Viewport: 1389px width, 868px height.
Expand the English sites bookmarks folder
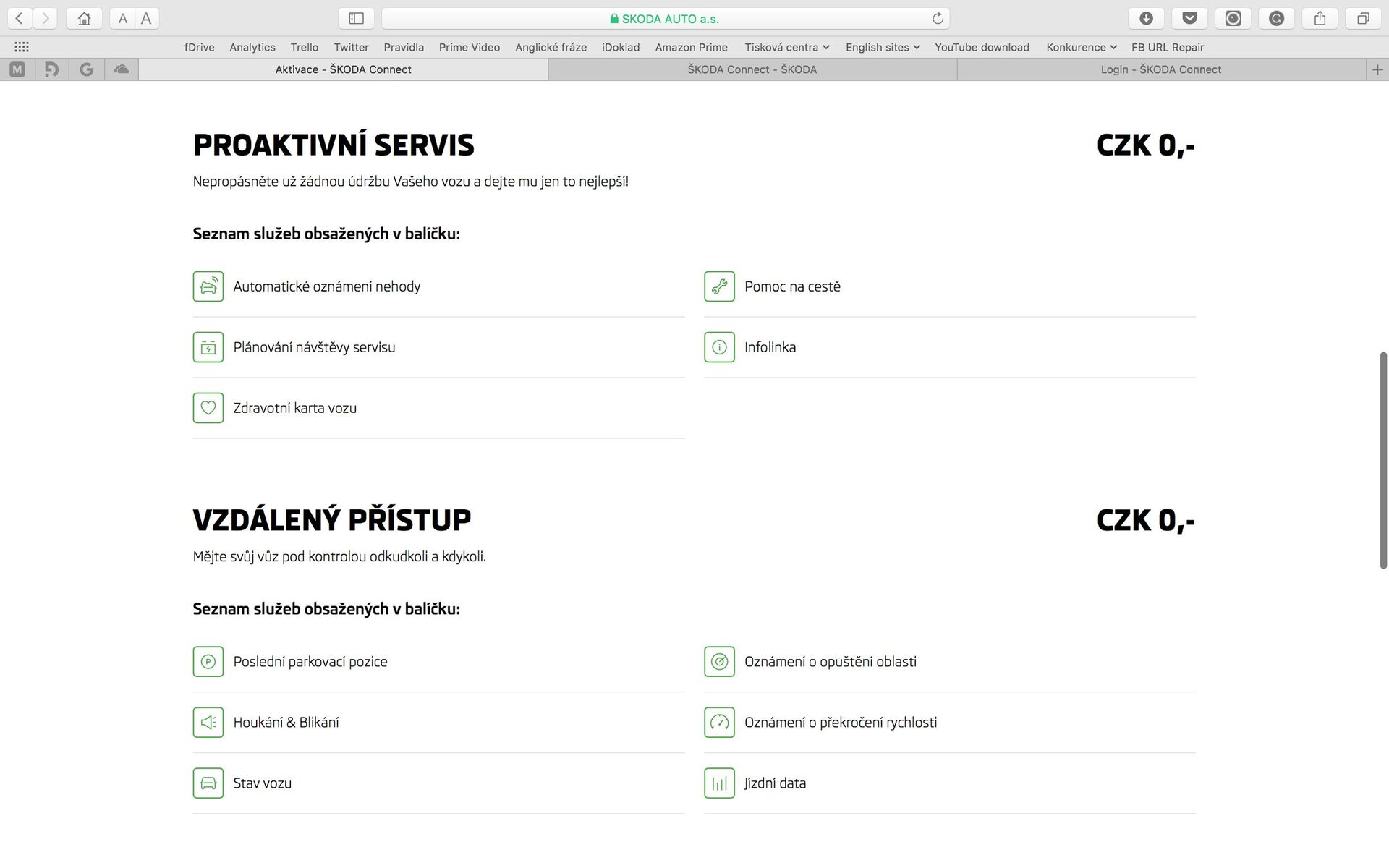click(x=882, y=48)
